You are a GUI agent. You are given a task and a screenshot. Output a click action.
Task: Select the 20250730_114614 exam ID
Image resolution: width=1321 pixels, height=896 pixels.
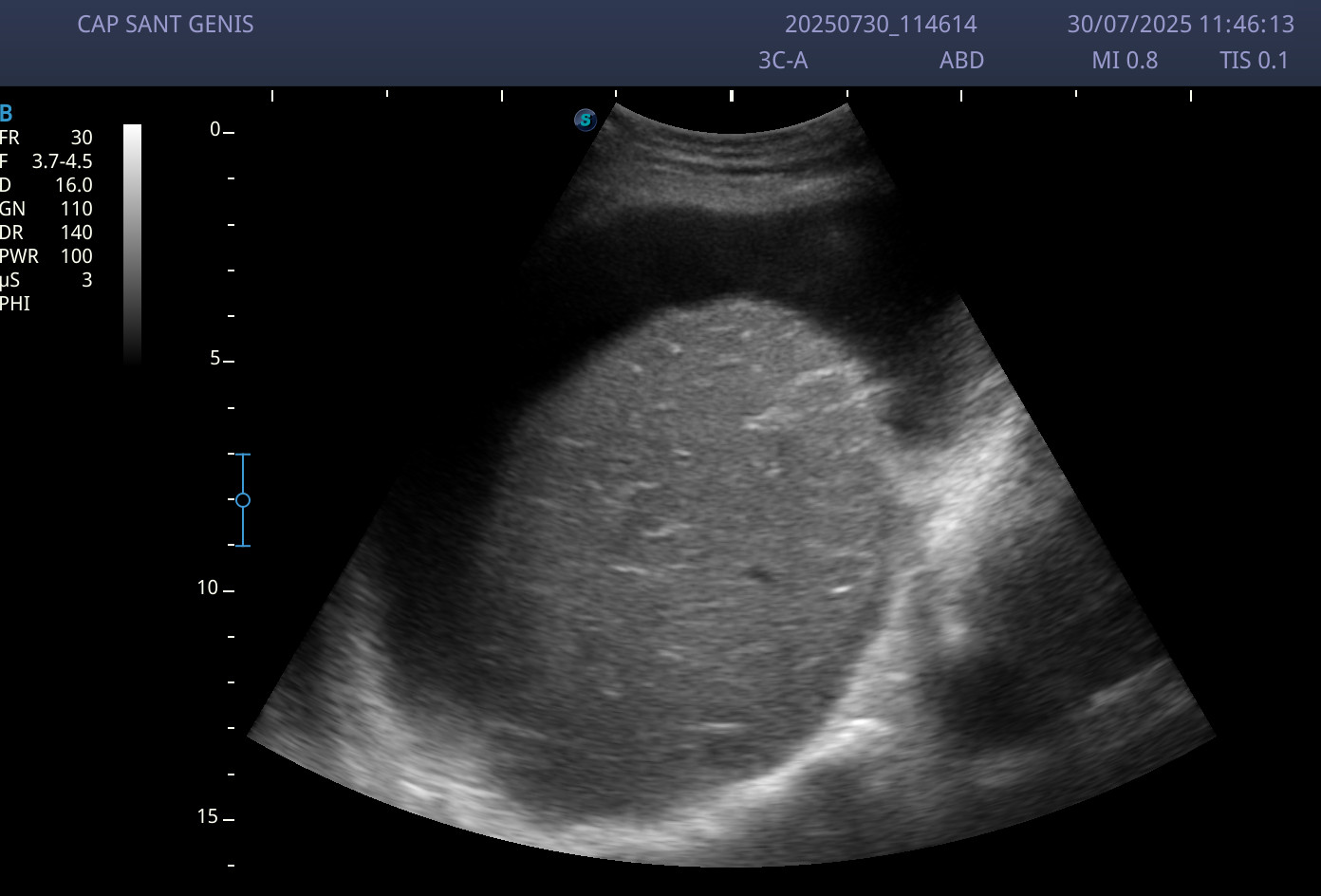(x=881, y=25)
